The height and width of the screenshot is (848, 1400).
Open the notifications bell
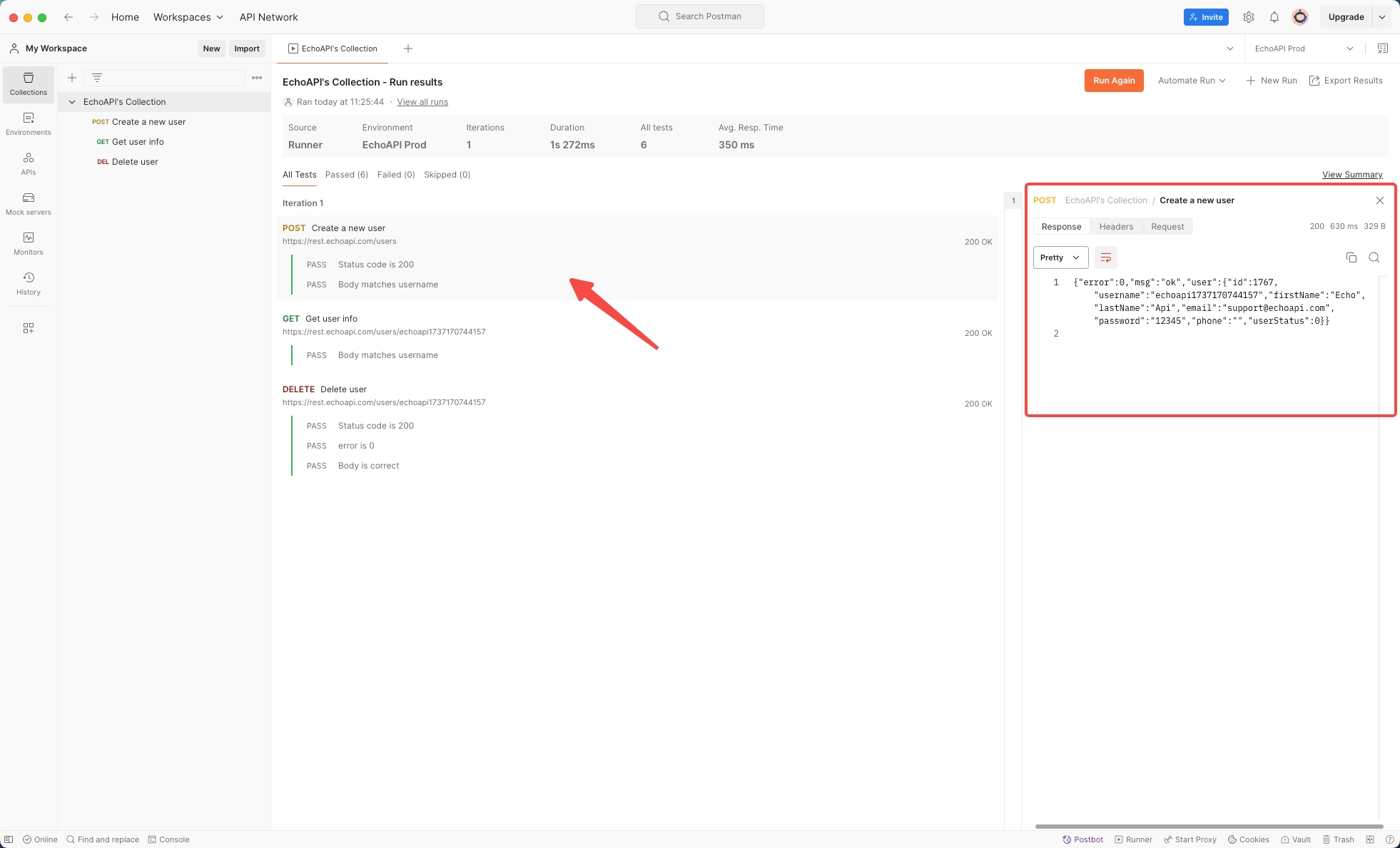tap(1274, 17)
